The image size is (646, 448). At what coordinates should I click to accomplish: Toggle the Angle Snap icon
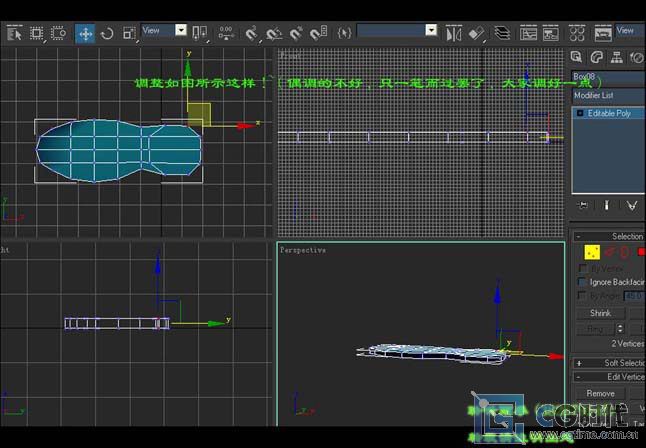click(274, 34)
